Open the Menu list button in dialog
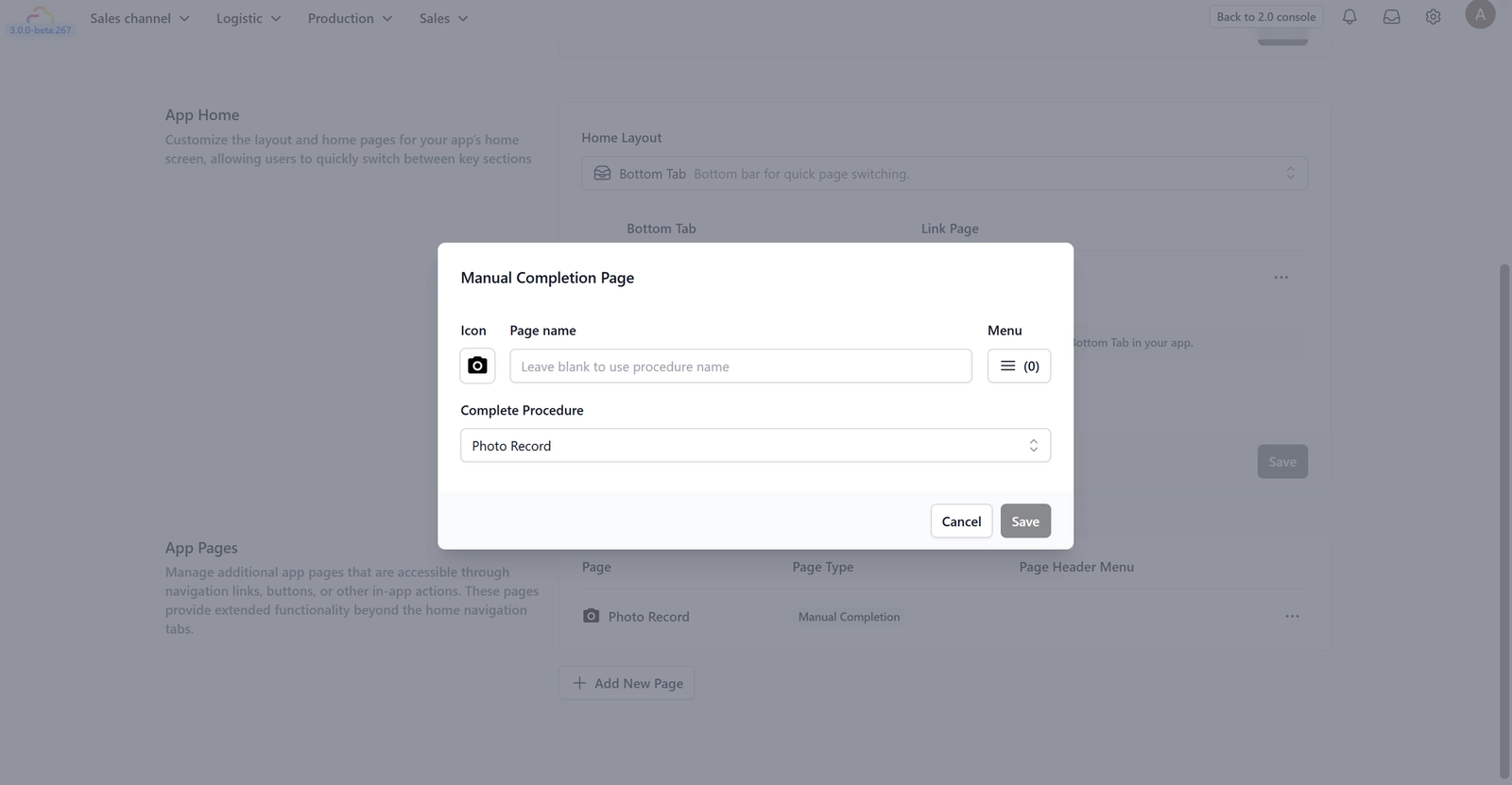This screenshot has height=785, width=1512. tap(1019, 366)
